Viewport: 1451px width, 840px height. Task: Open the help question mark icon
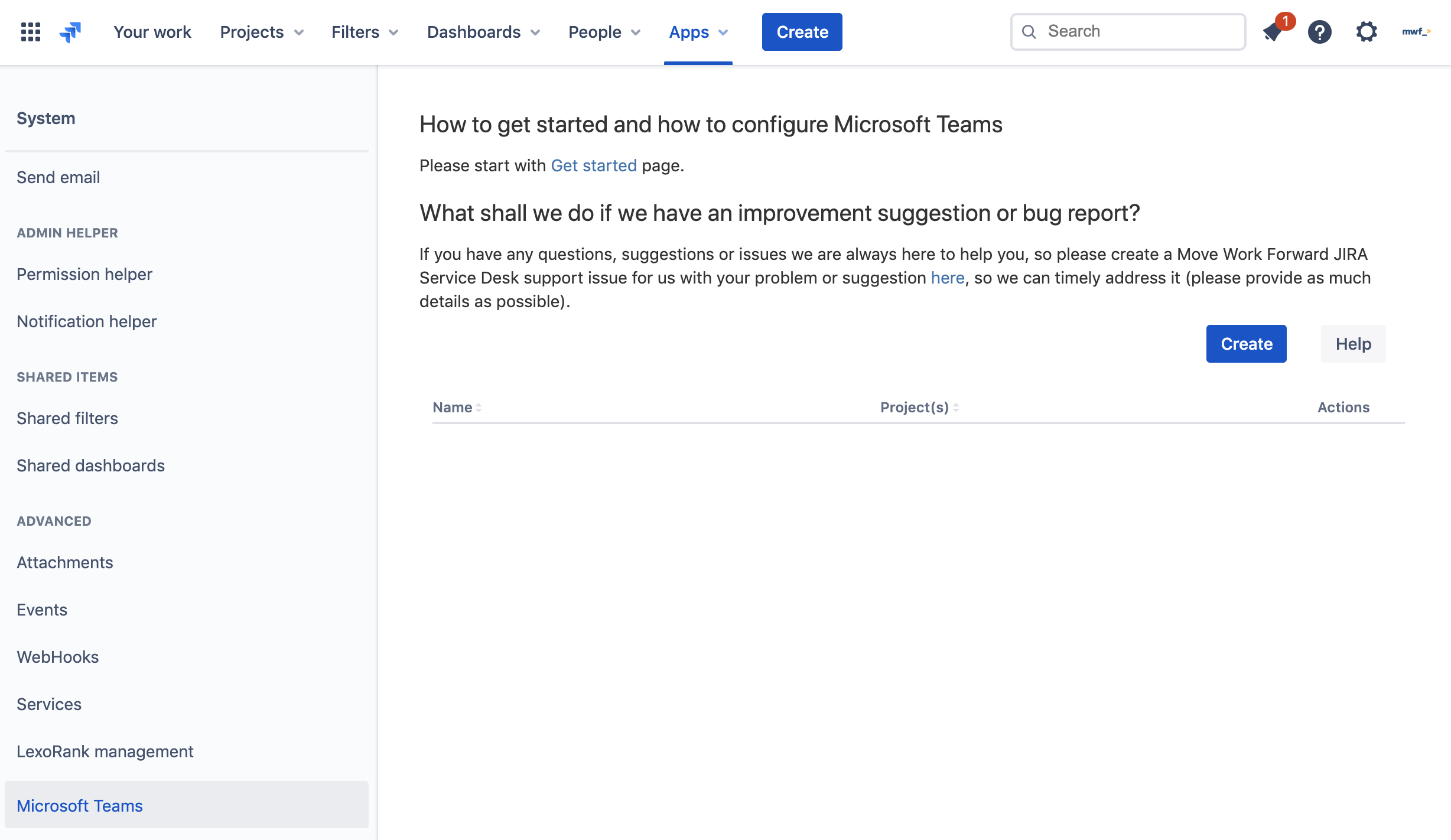point(1319,32)
